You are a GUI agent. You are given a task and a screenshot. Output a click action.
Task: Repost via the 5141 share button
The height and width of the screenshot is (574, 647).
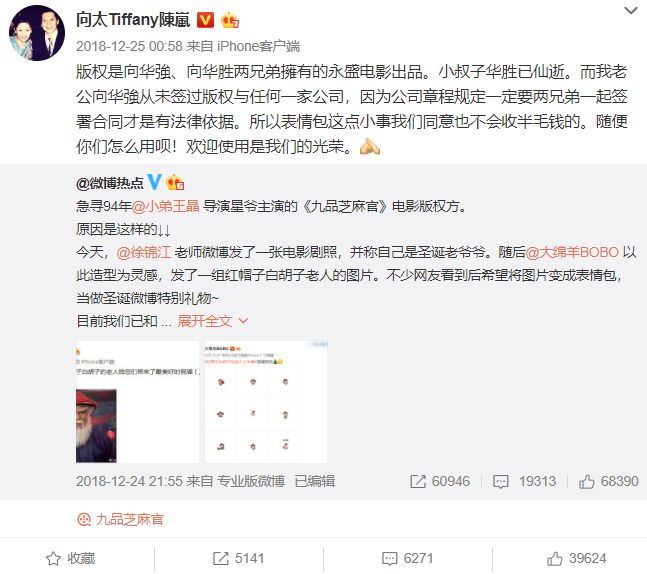click(x=238, y=558)
